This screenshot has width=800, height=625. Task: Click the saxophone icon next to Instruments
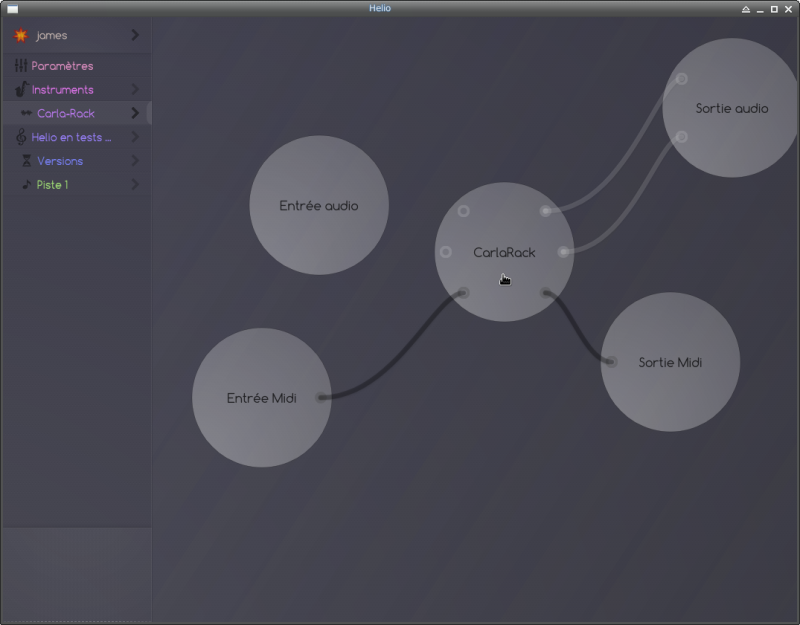pos(21,89)
